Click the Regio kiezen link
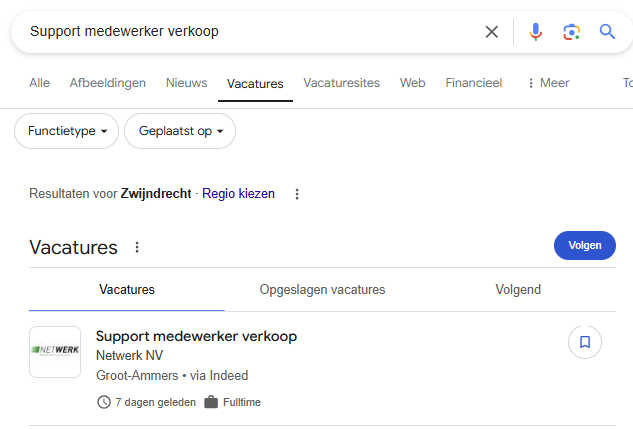 [x=238, y=194]
